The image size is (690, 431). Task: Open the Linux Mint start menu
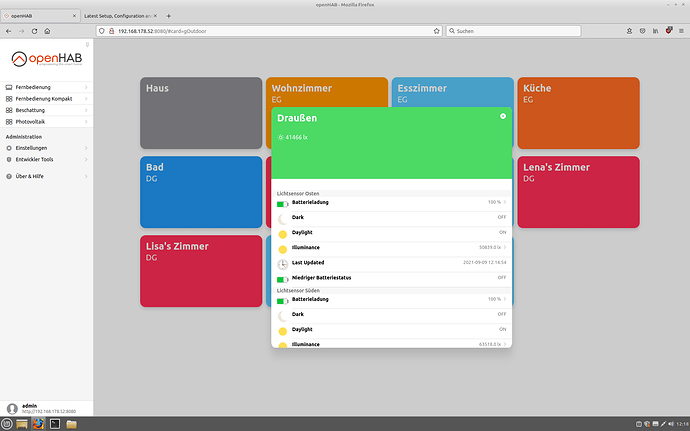7,424
